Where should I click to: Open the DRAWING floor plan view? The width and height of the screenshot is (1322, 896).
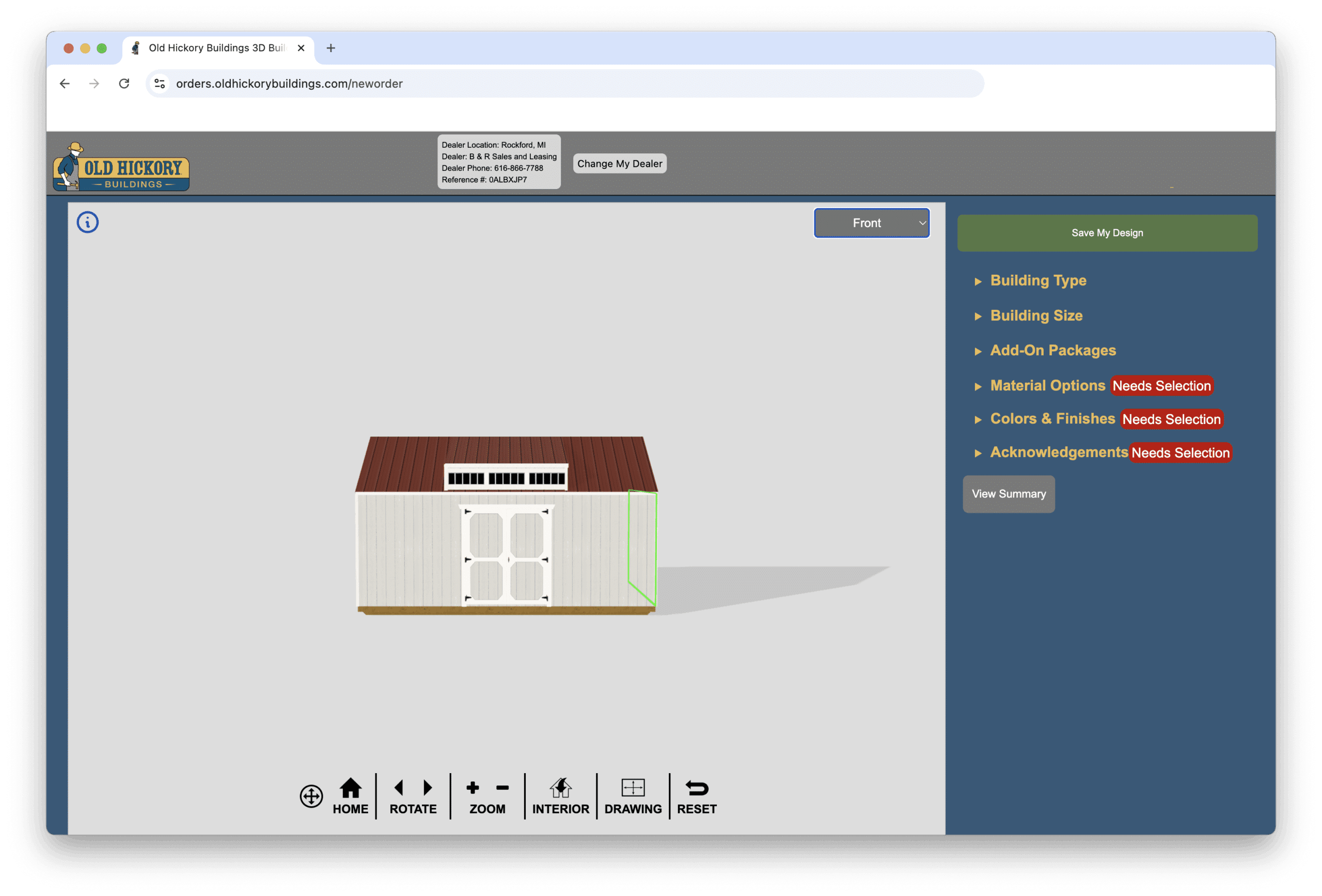633,789
